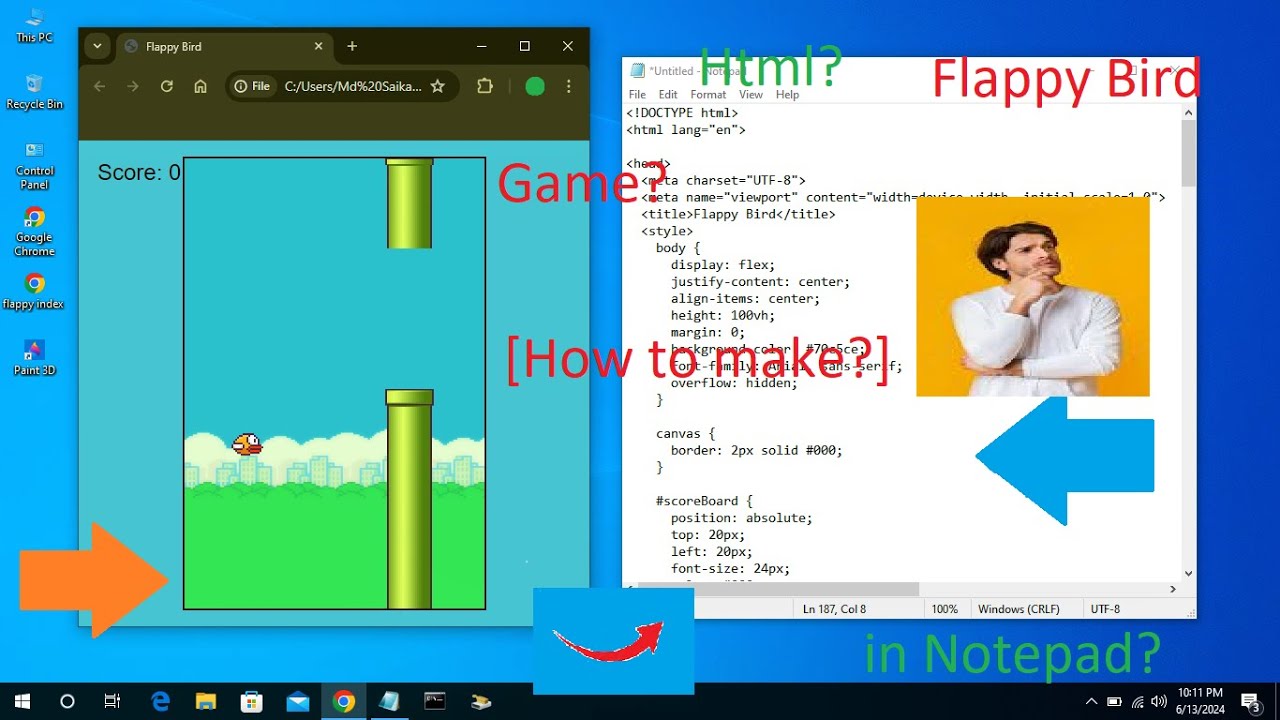Image resolution: width=1280 pixels, height=720 pixels.
Task: Click Notepad's scroll-right arrow
Action: coord(1172,589)
